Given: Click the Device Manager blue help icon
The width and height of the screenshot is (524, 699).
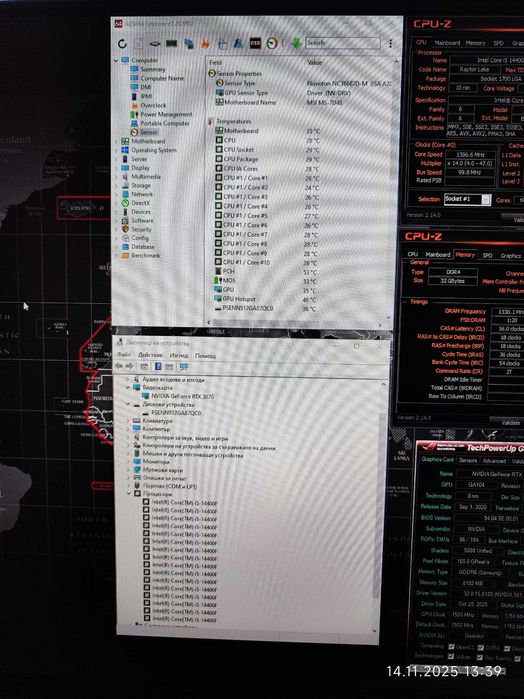Looking at the screenshot, I should pos(158,366).
